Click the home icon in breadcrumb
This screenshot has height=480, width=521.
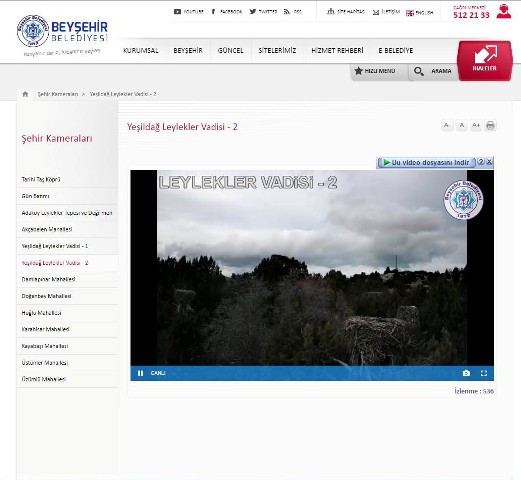coord(25,94)
